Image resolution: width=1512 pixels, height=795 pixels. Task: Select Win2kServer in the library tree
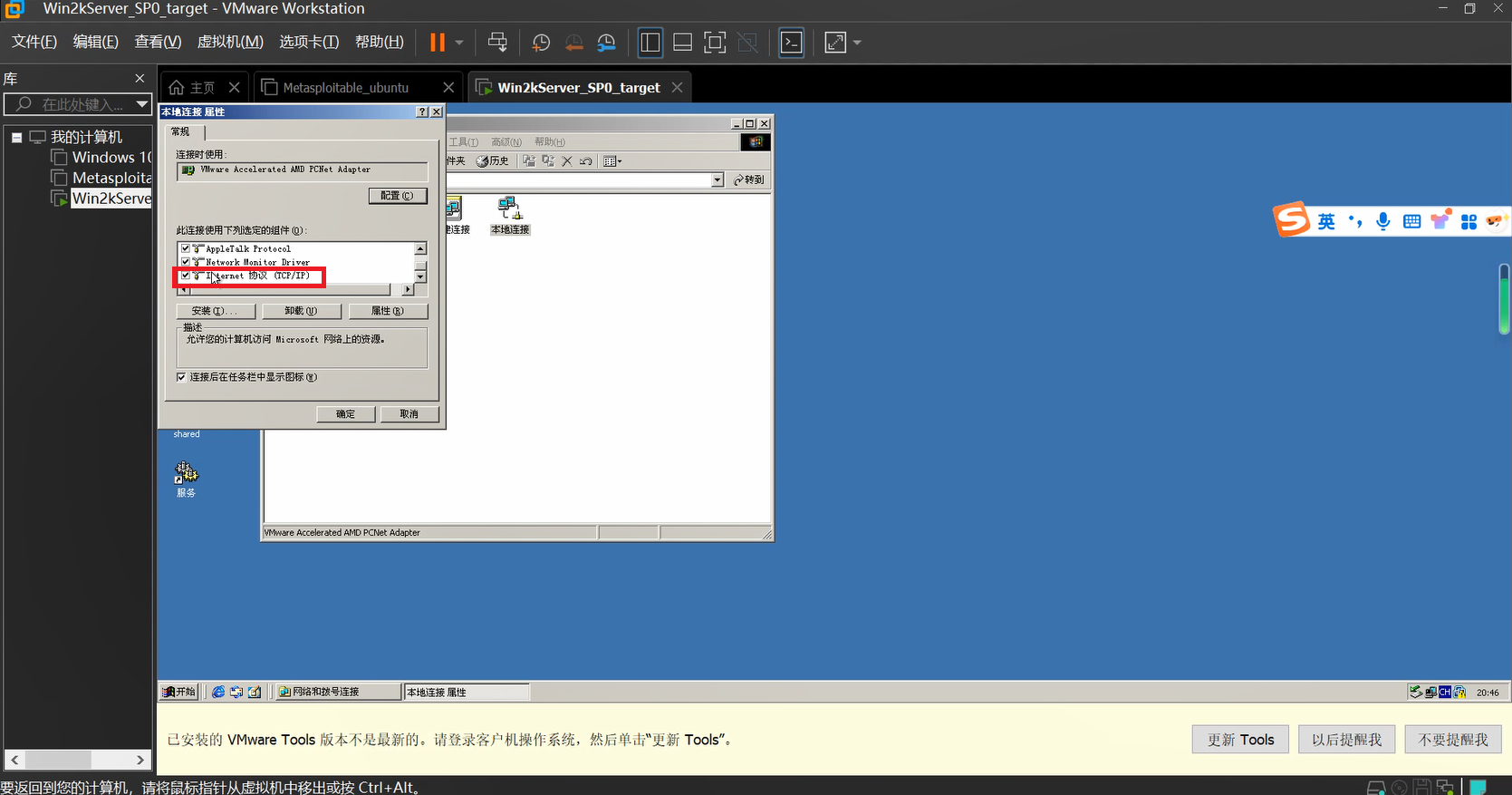point(102,199)
